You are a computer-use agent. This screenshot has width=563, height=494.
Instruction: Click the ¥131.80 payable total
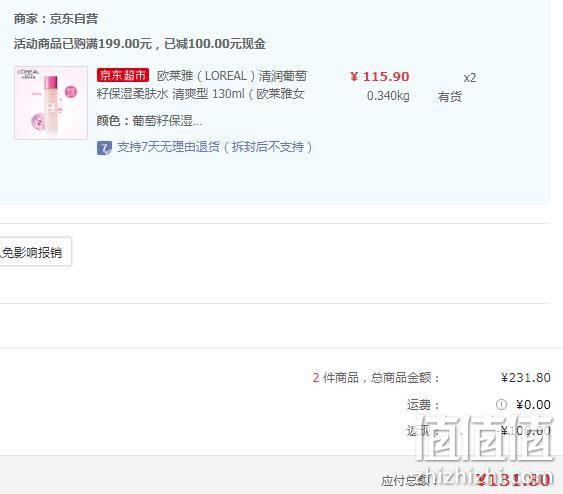click(x=513, y=480)
